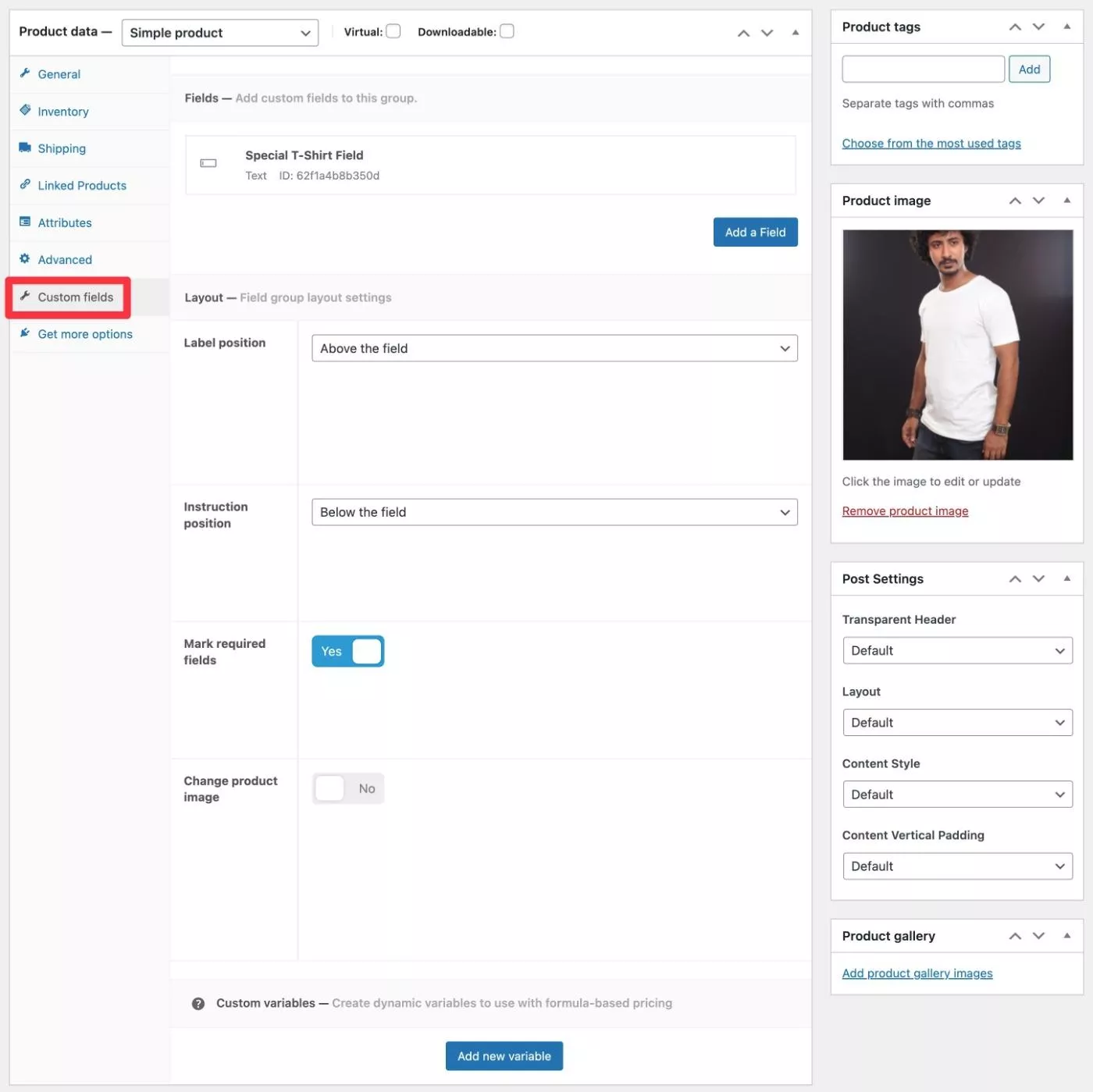Open the Get more options tab
Screen dimensions: 1093x1092
(x=89, y=334)
